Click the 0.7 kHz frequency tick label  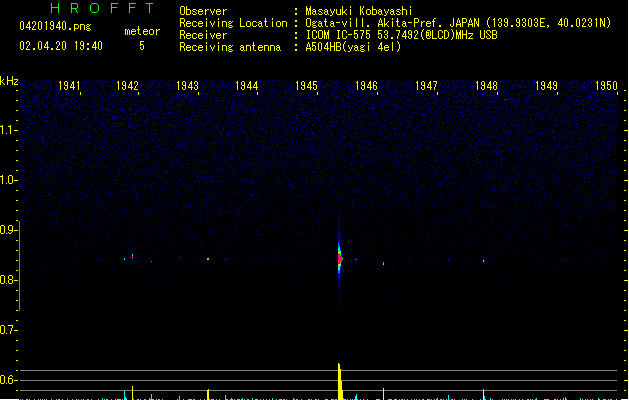(8, 330)
